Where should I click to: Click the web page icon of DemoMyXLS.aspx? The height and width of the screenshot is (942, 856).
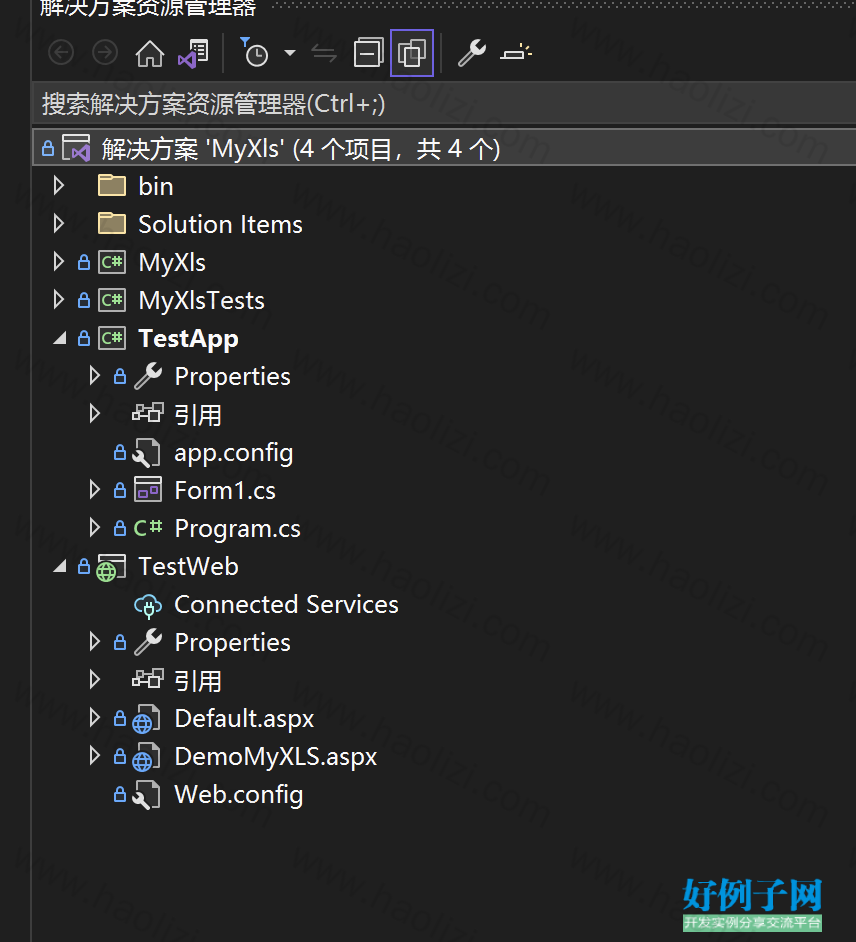click(147, 757)
